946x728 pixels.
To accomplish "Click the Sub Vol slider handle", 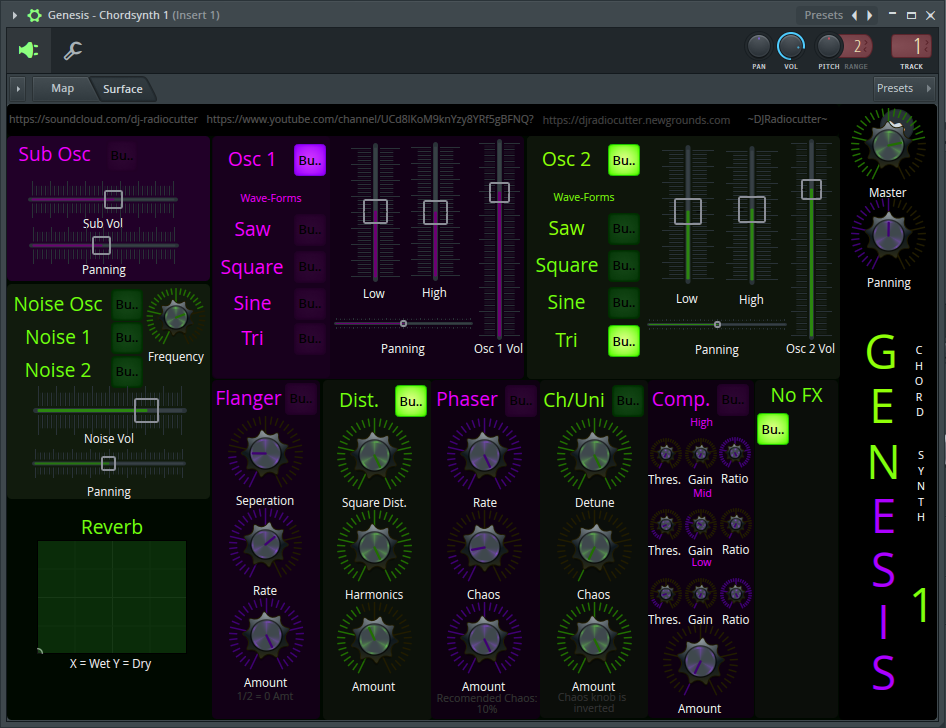I will coord(113,199).
